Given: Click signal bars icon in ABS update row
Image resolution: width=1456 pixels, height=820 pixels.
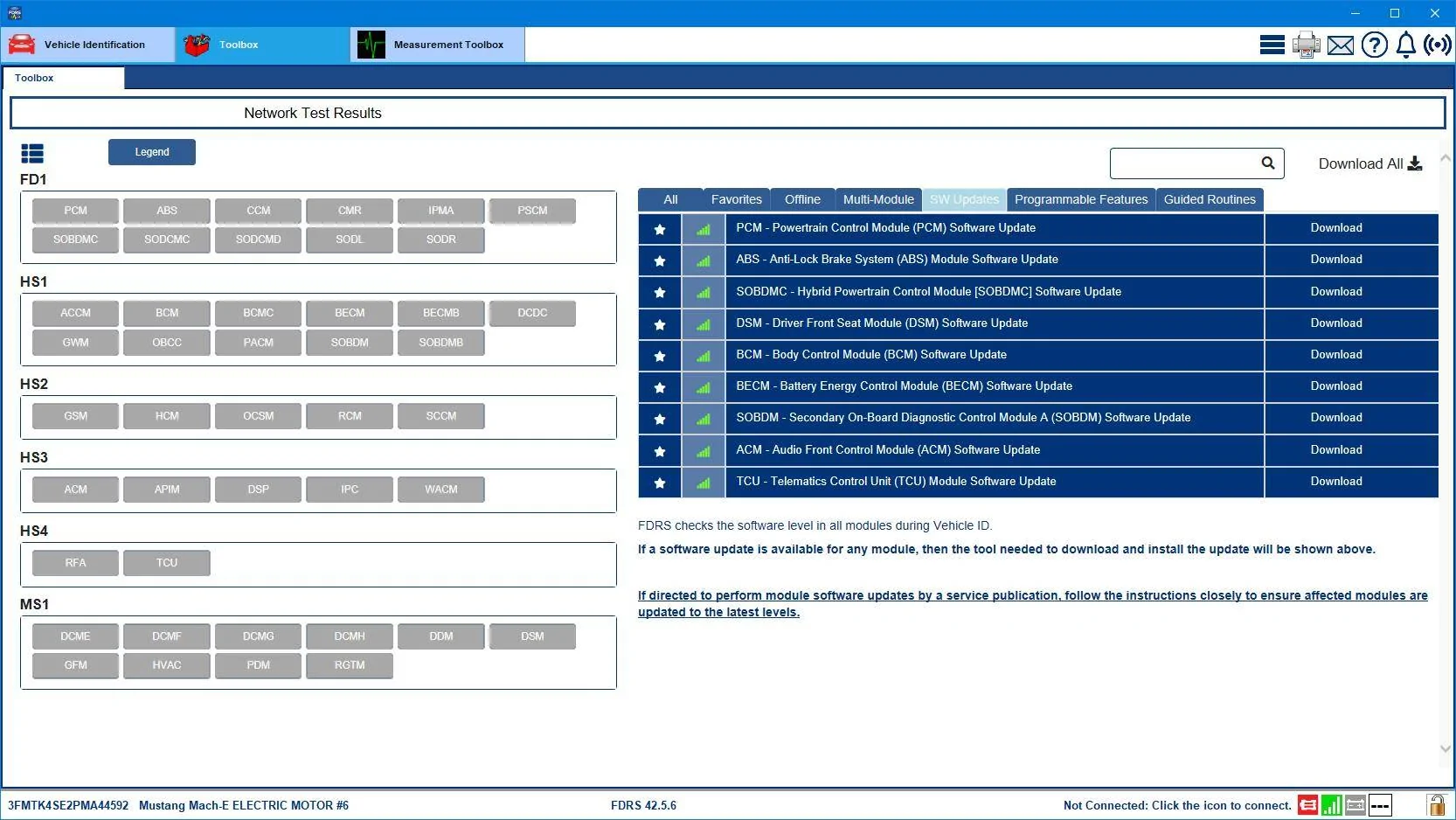Looking at the screenshot, I should click(704, 261).
